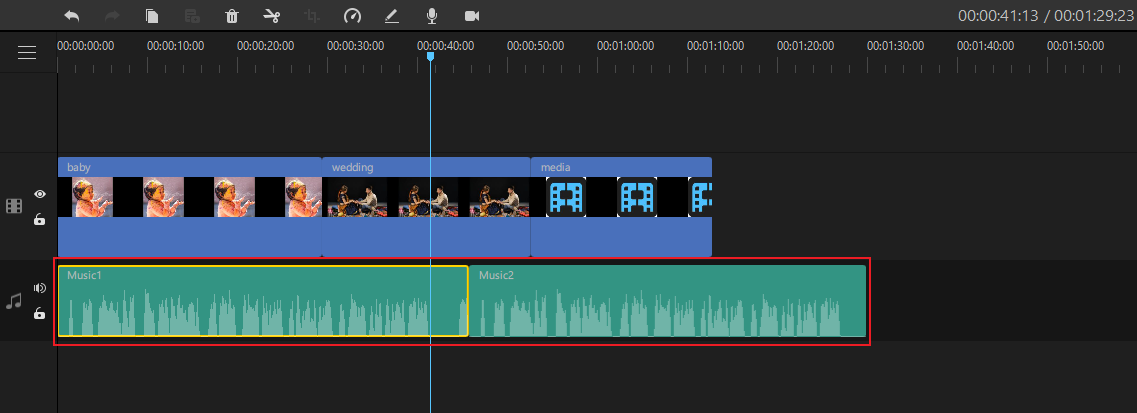Click the greyed Paste icon
Screen dimensions: 1137x413
point(191,16)
